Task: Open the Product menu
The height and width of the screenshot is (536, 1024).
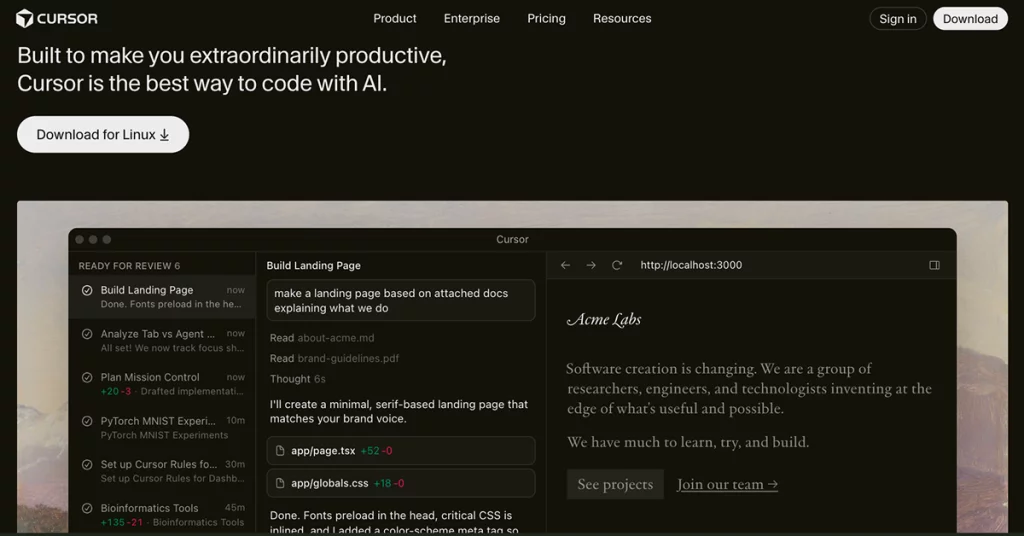Action: pos(394,18)
